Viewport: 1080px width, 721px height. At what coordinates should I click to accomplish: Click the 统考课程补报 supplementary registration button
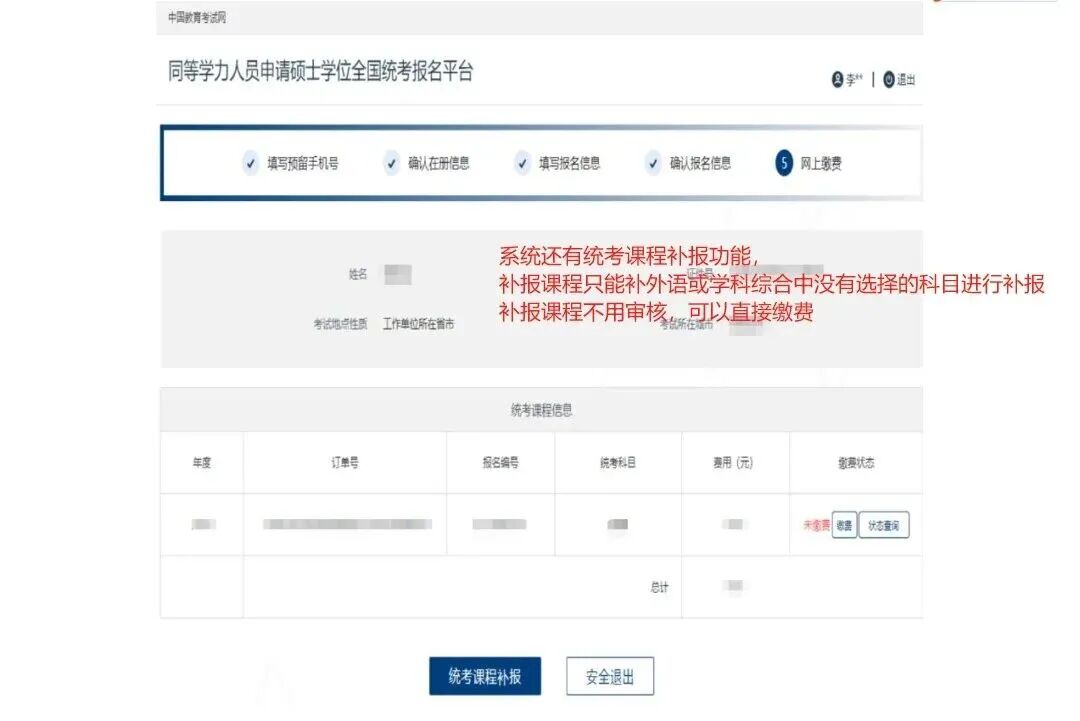tap(484, 676)
